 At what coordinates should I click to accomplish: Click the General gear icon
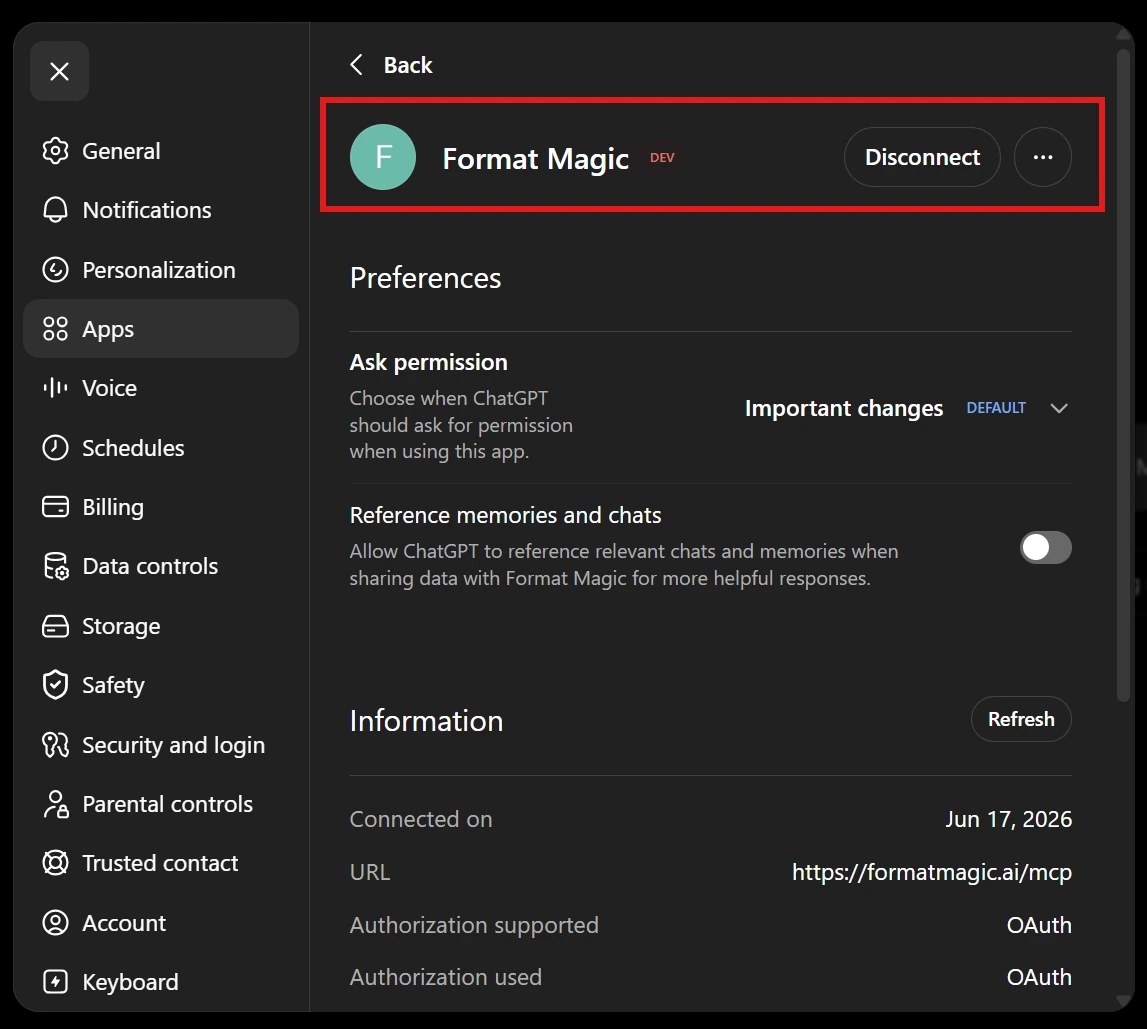56,151
